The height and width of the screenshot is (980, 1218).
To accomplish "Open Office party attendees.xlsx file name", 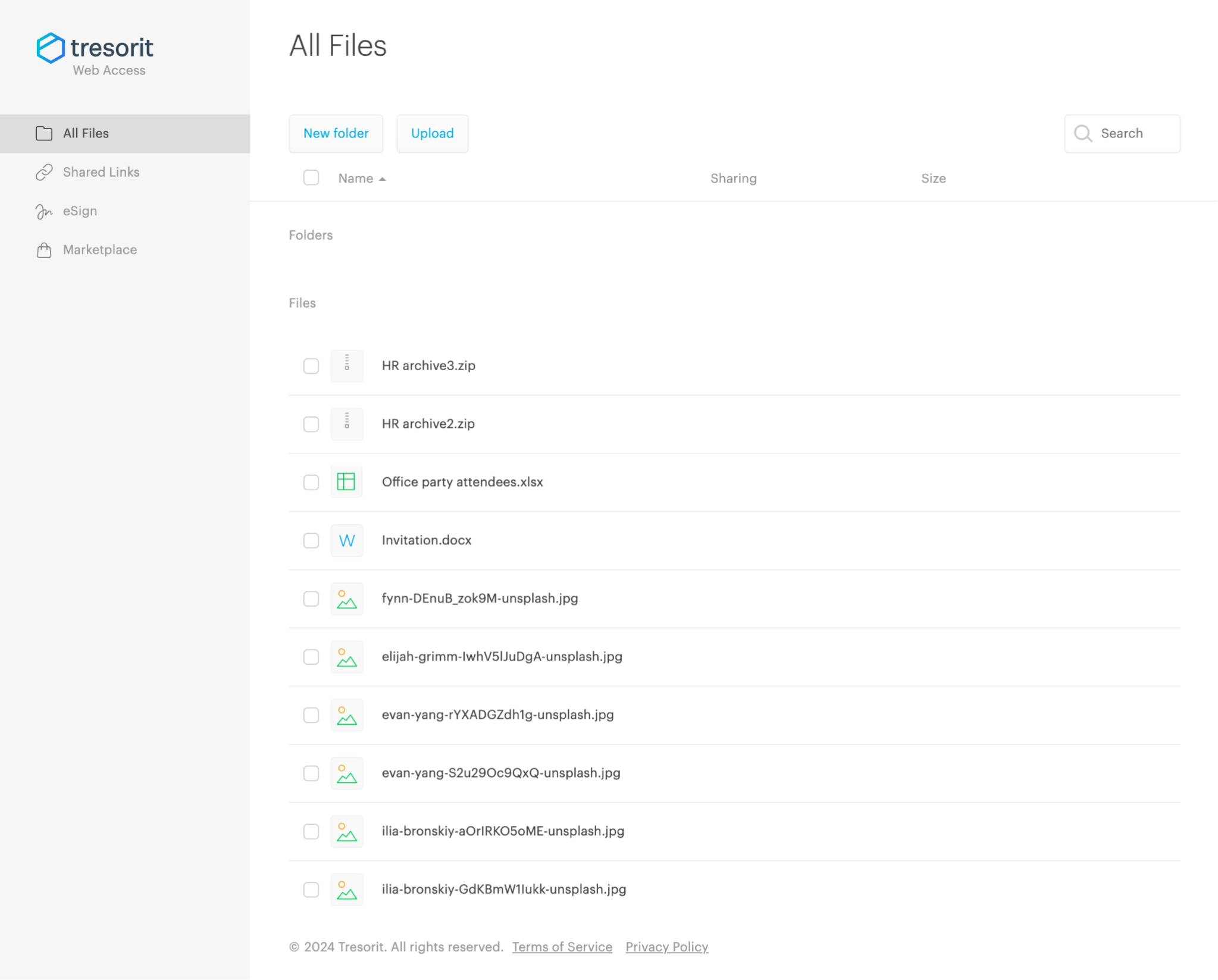I will click(462, 483).
